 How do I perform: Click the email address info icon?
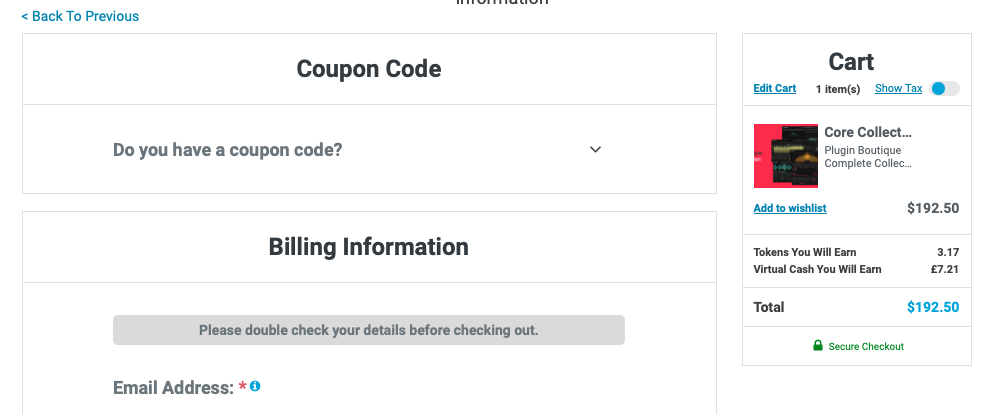tap(255, 386)
